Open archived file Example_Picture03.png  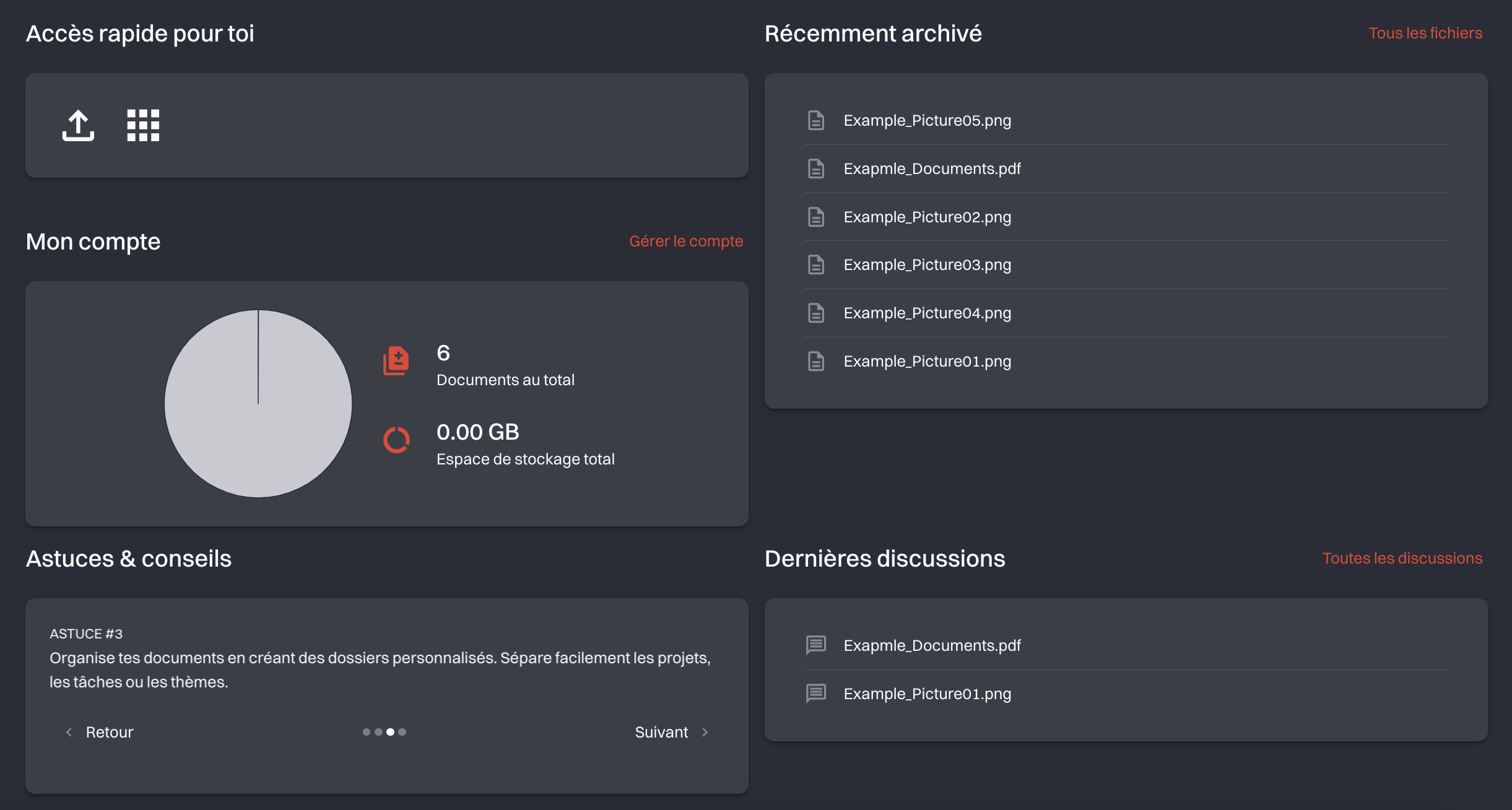click(927, 264)
